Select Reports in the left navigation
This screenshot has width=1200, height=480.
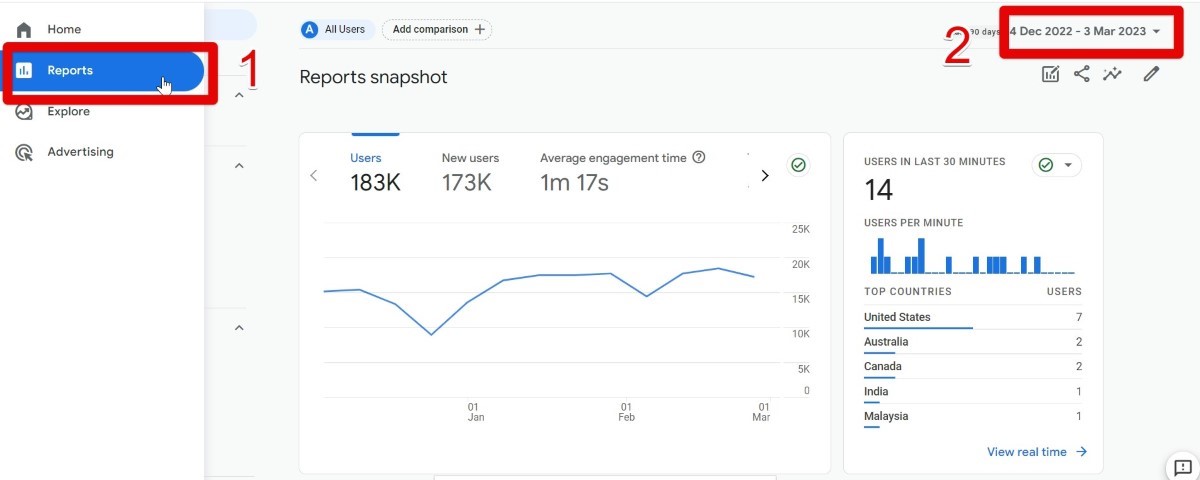click(102, 70)
